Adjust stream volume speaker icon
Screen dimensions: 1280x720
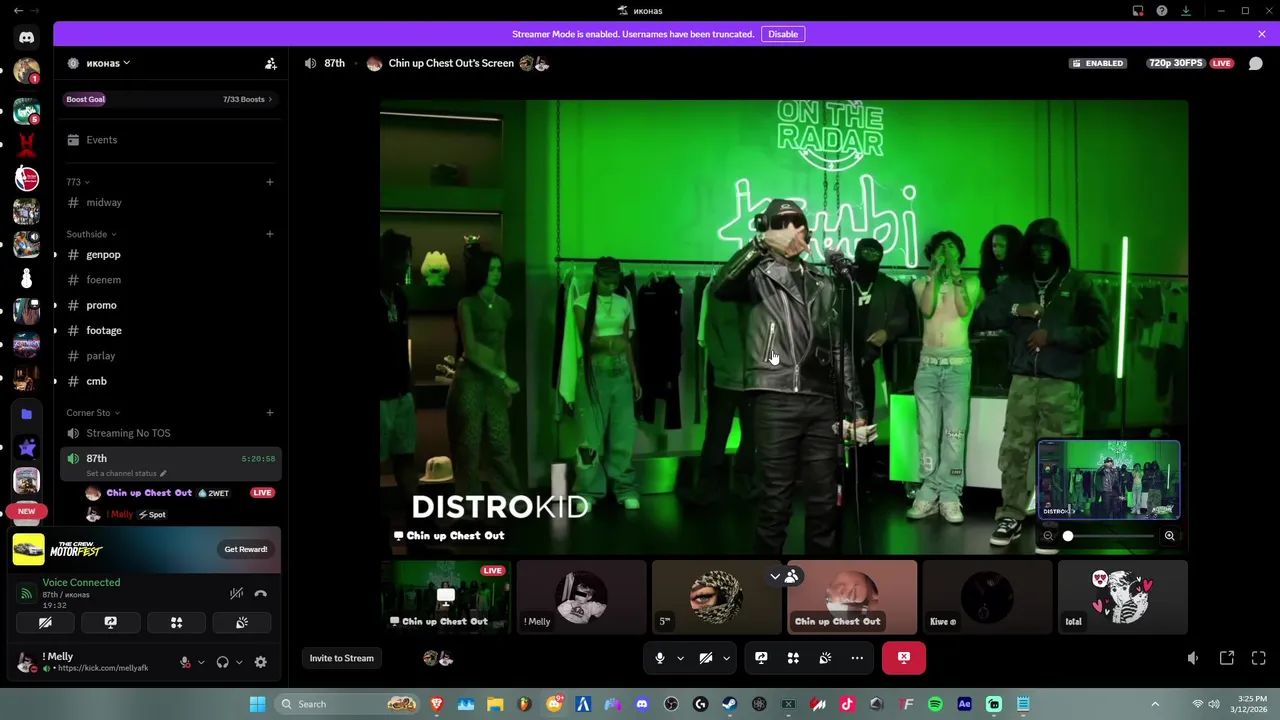tap(1193, 658)
